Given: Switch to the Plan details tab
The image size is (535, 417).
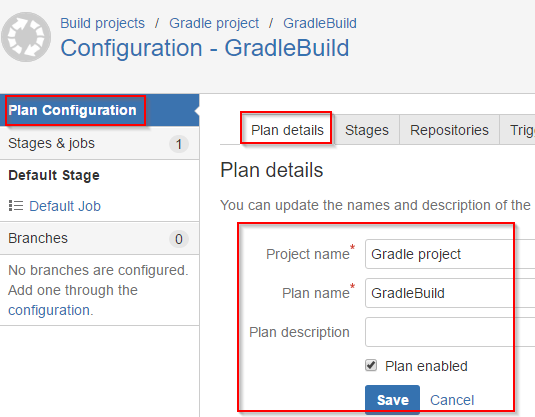Looking at the screenshot, I should tap(287, 130).
